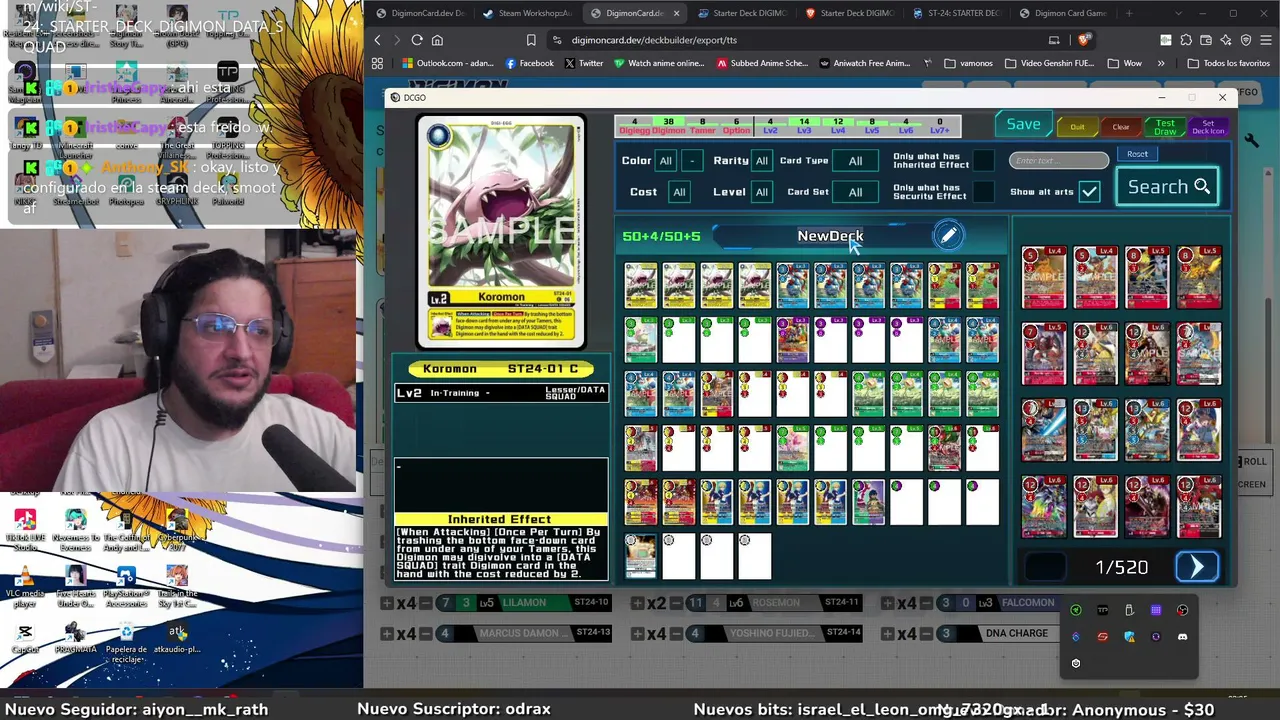Open browser extensions puzzle icon

[1186, 40]
